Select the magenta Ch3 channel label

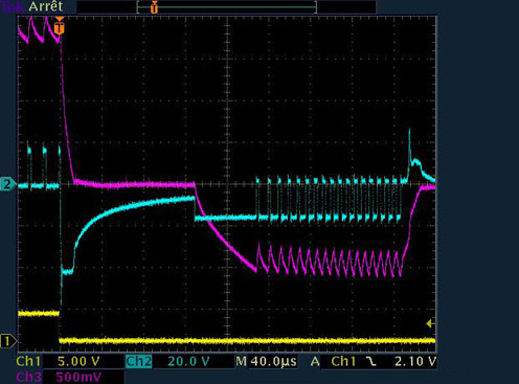29,377
